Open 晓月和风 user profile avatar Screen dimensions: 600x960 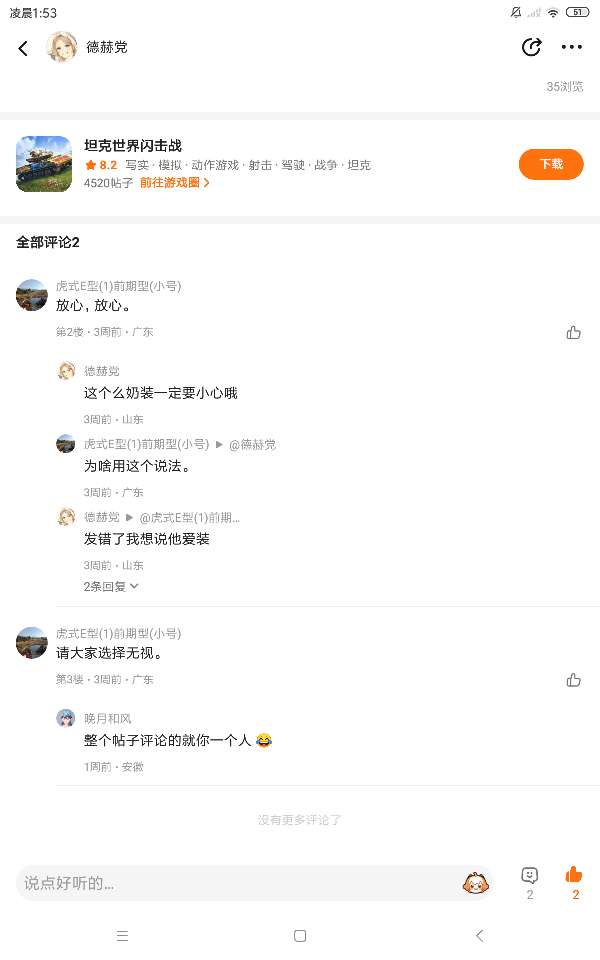tap(66, 718)
